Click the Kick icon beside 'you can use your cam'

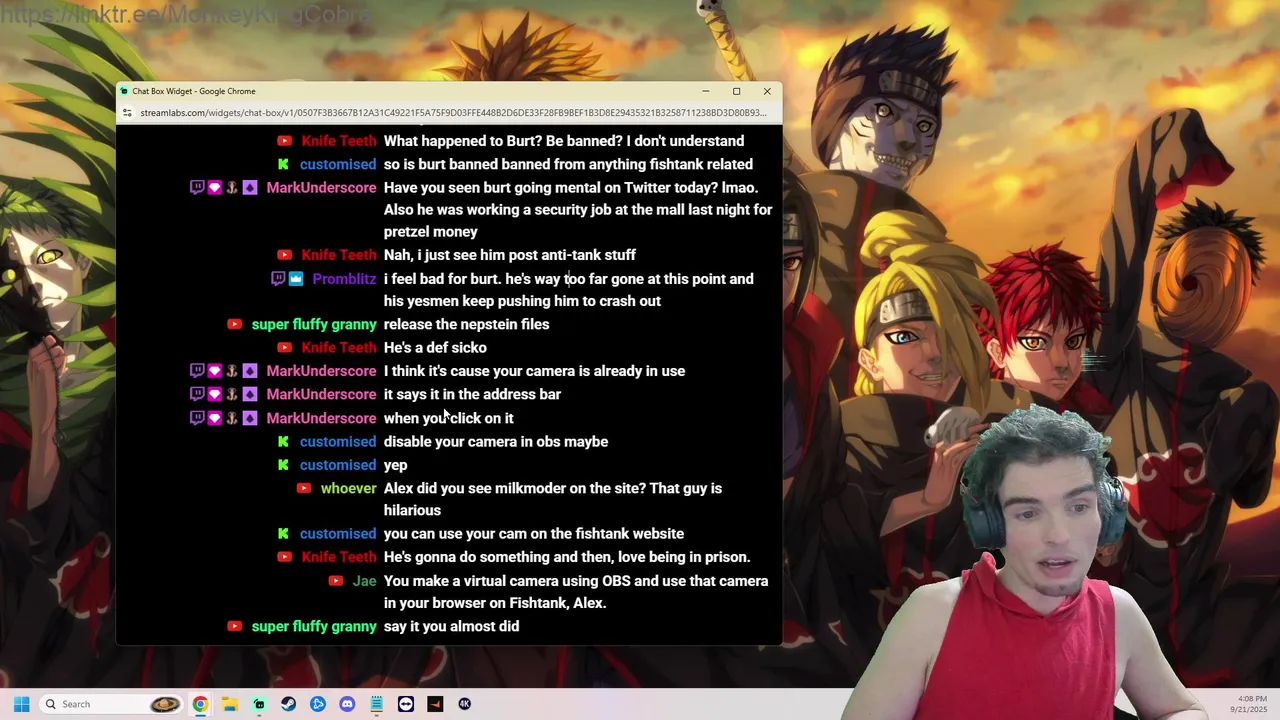[x=283, y=534]
